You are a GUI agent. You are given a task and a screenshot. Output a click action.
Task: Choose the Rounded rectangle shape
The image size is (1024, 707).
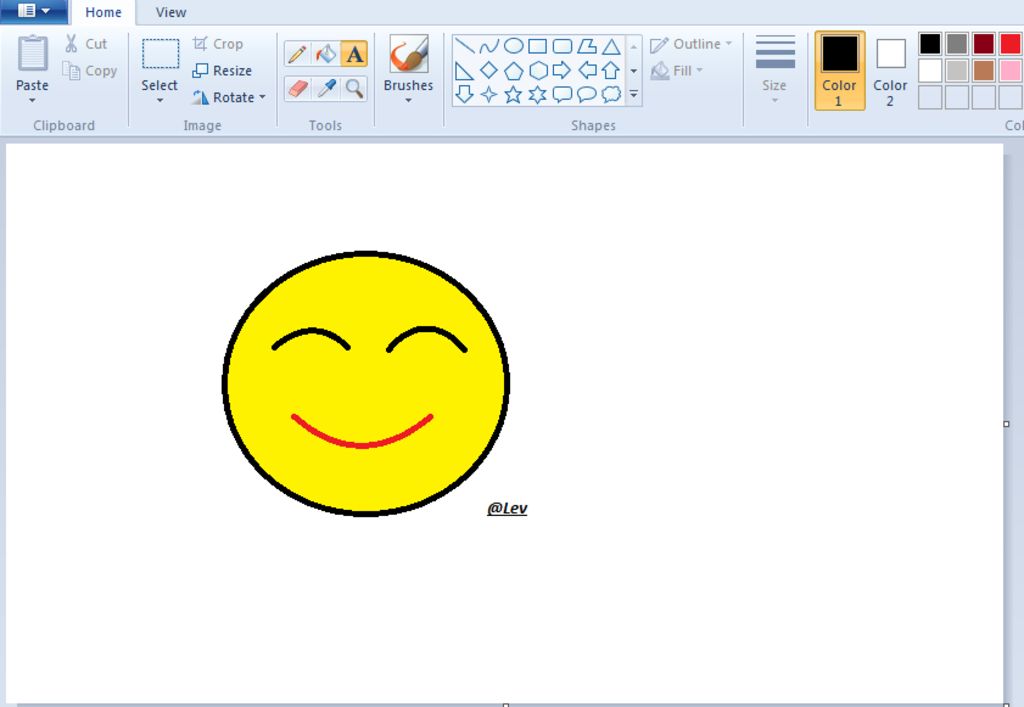tap(562, 46)
